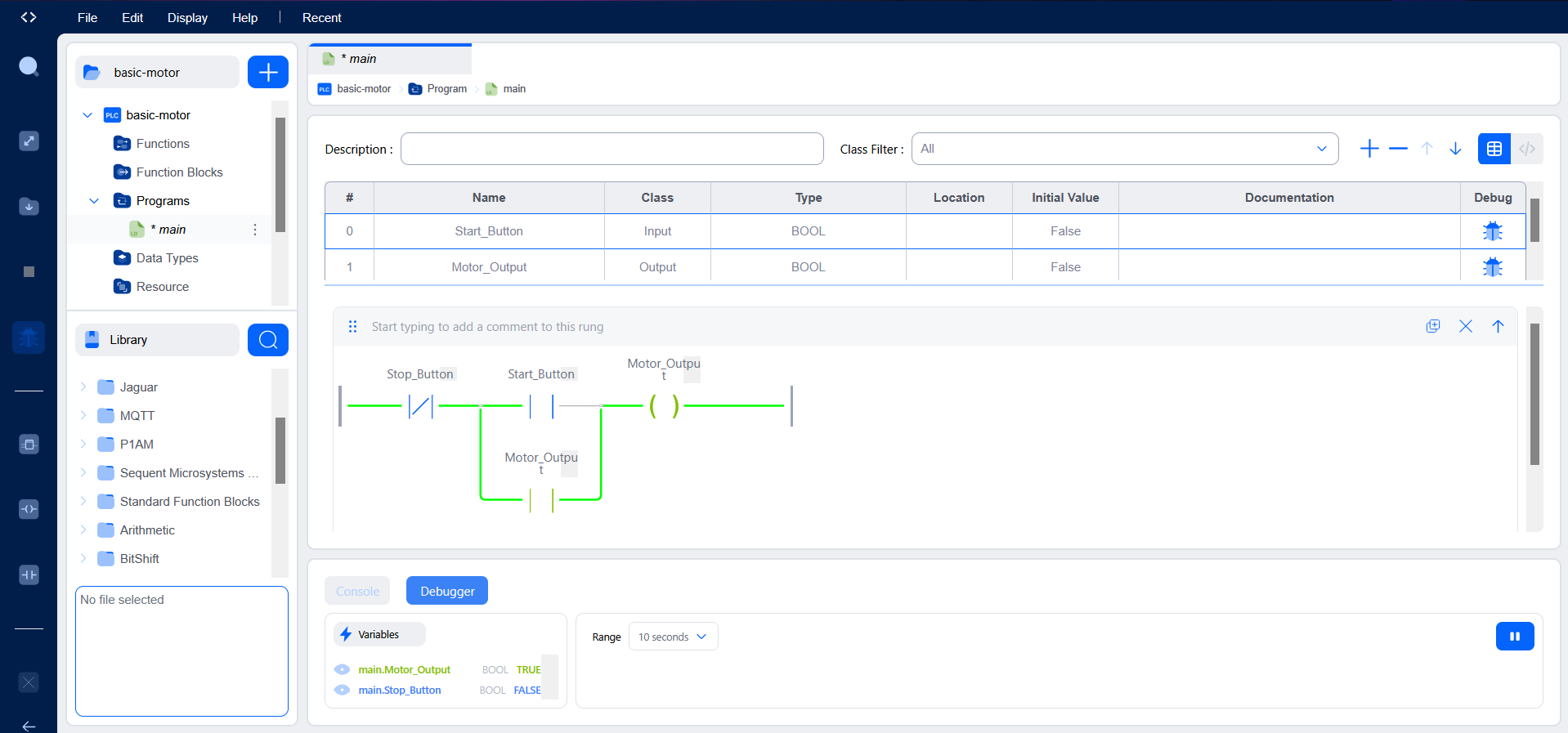Toggle the debugger bug icon in the sidebar
Screen dimensions: 1568x733
tap(29, 337)
